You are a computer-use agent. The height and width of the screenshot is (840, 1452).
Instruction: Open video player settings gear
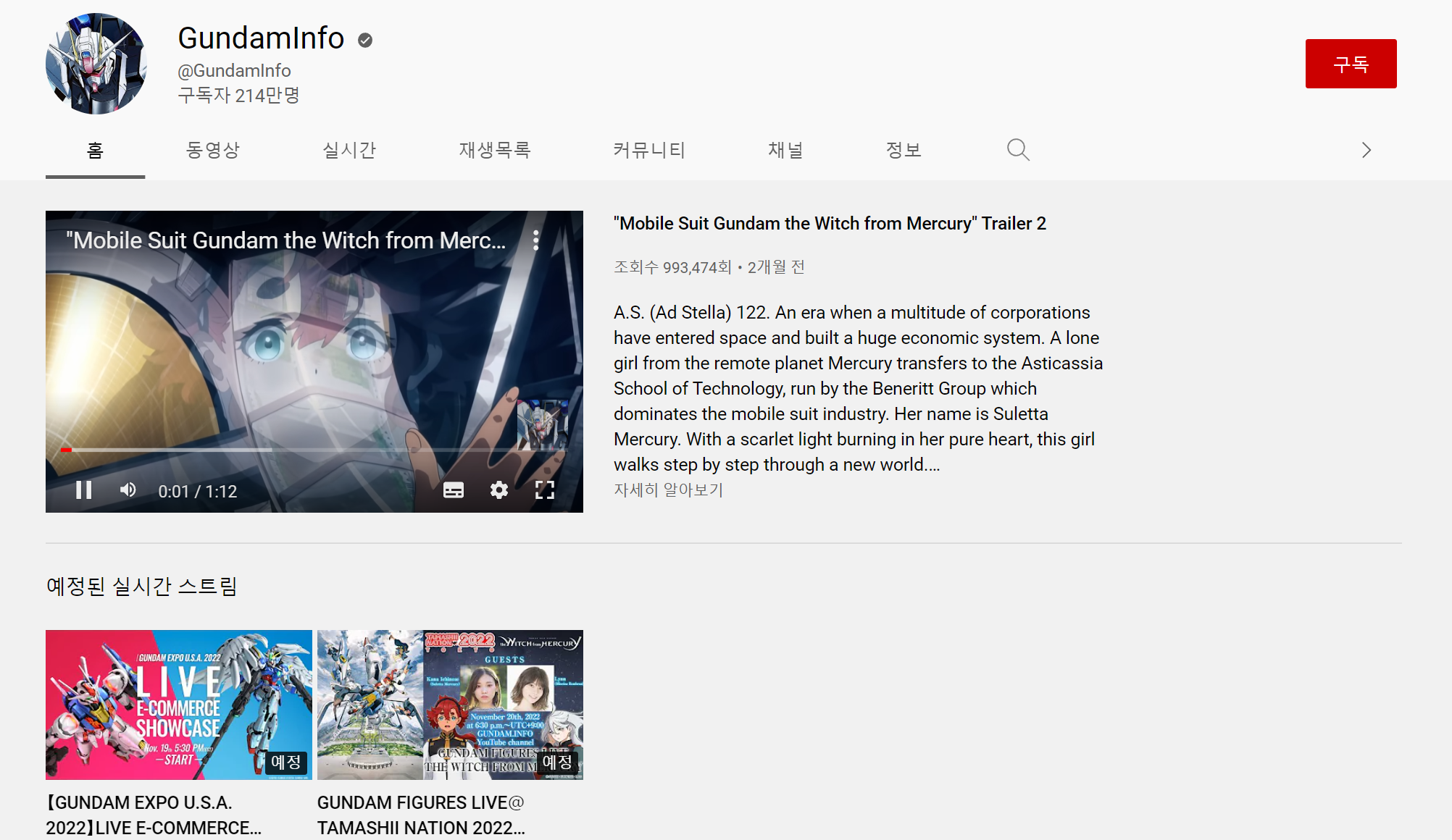498,490
